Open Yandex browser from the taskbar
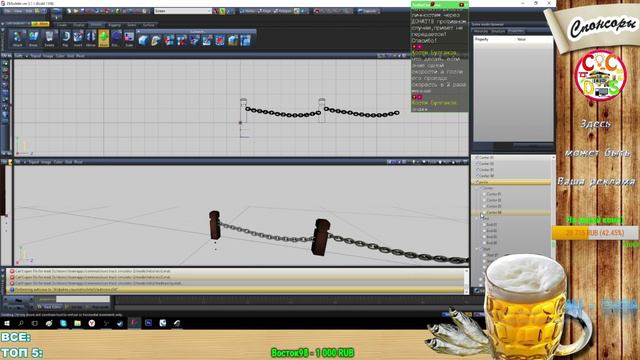The width and height of the screenshot is (640, 360). tap(92, 323)
